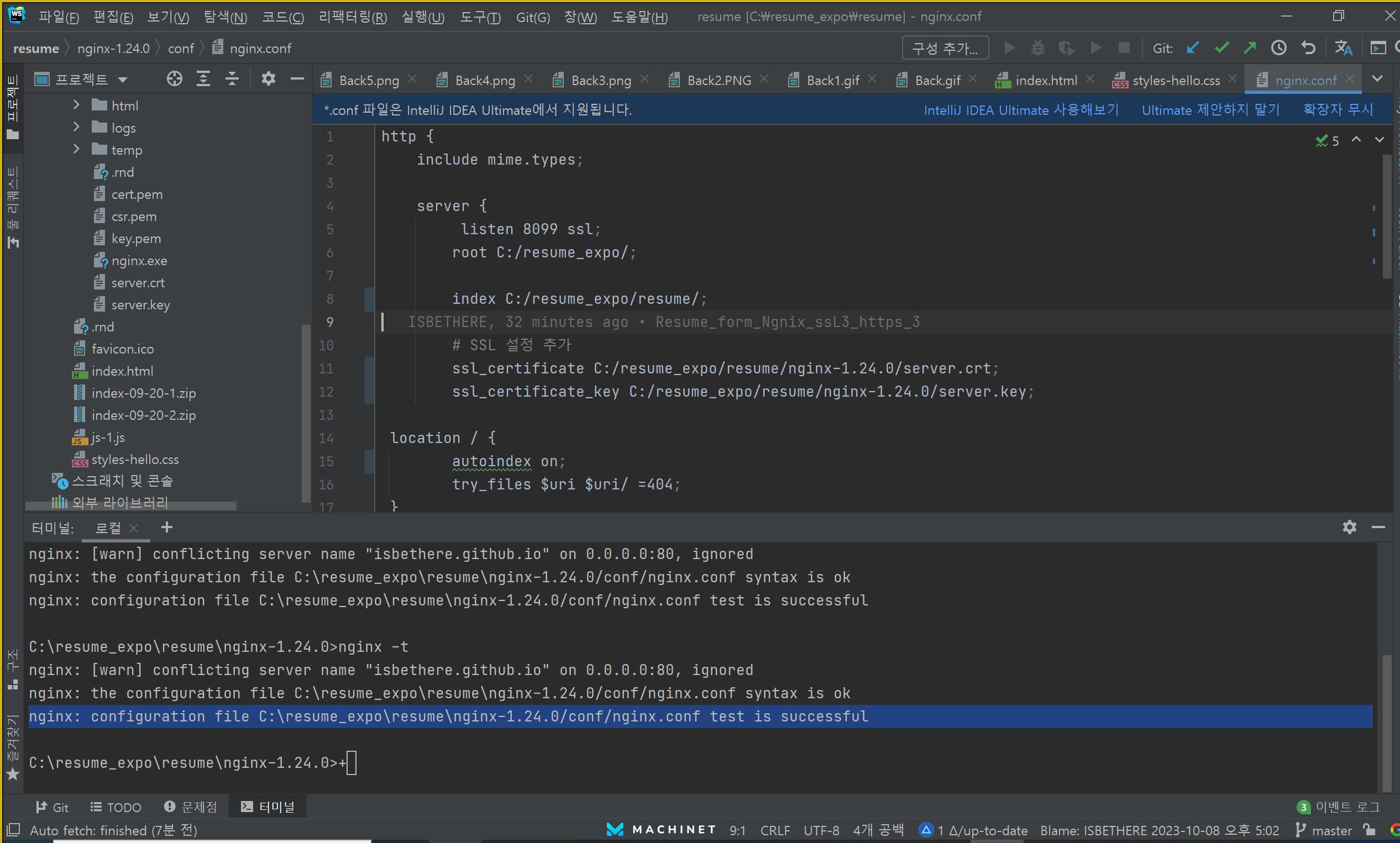1400x843 pixels.
Task: Select server.crt in project tree
Action: (138, 282)
